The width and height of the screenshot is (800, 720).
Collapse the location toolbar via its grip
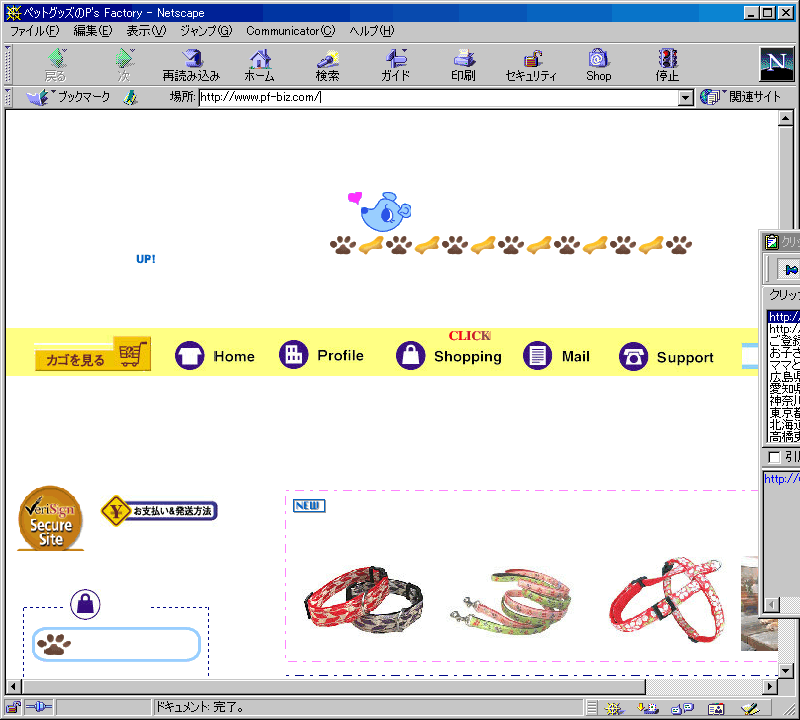coord(8,97)
